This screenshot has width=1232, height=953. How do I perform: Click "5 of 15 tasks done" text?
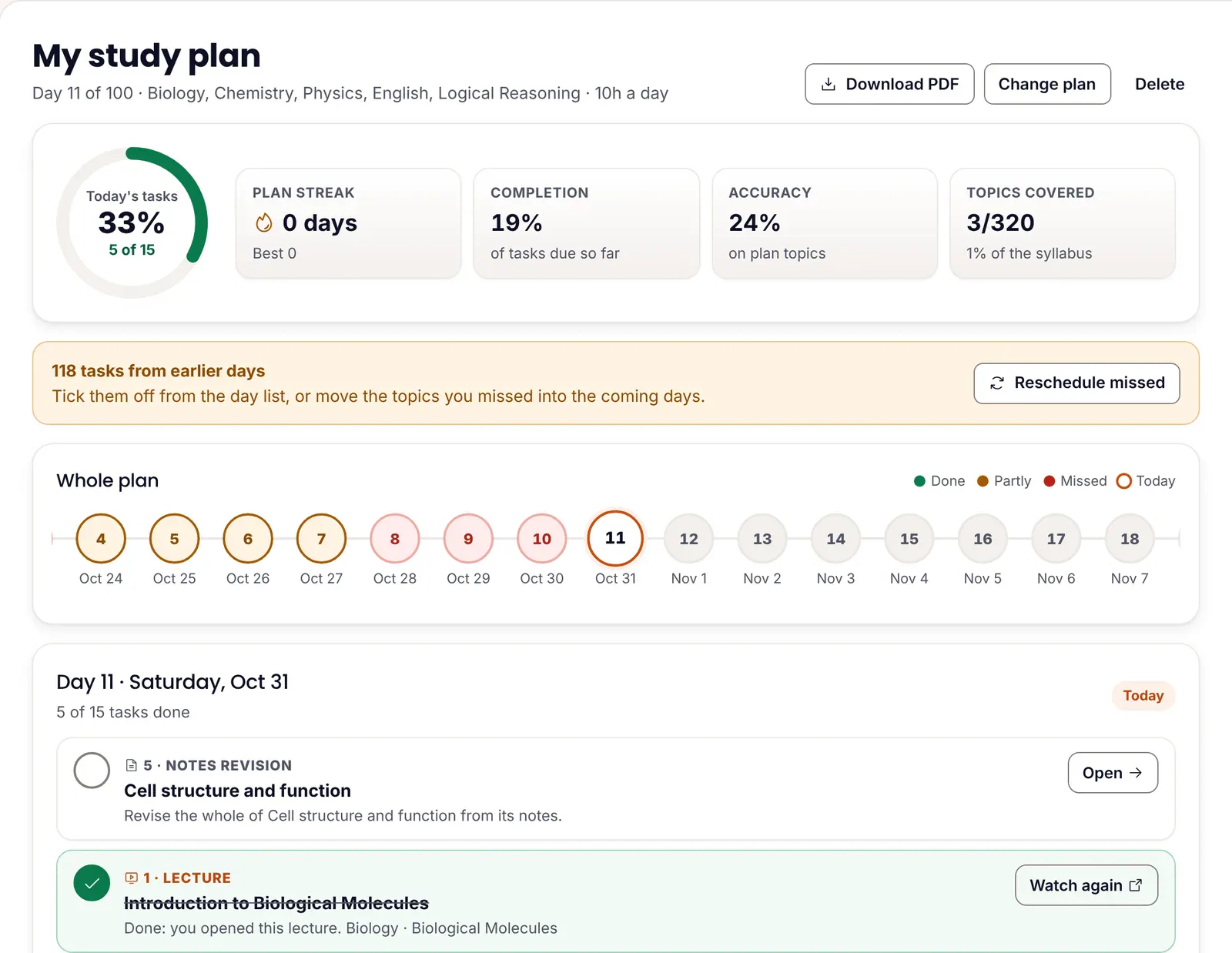(x=123, y=712)
